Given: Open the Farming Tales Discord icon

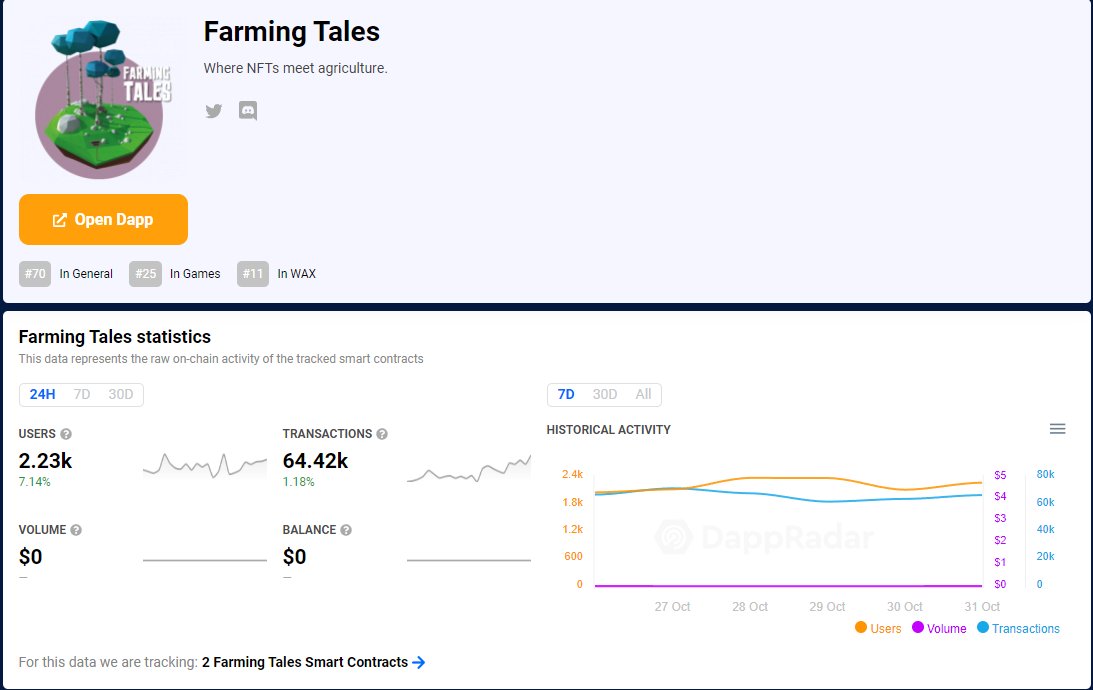Looking at the screenshot, I should [x=247, y=111].
